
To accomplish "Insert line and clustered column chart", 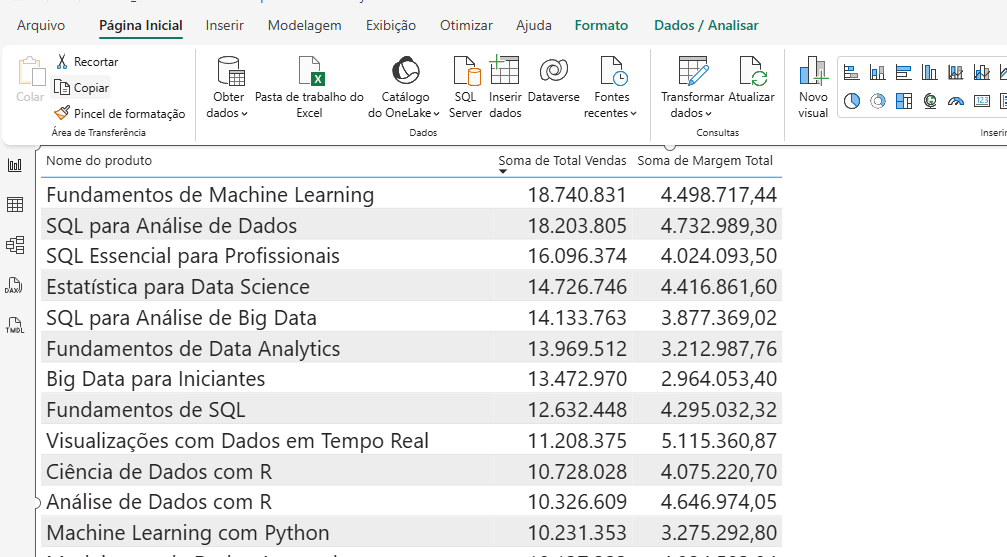I will point(981,73).
